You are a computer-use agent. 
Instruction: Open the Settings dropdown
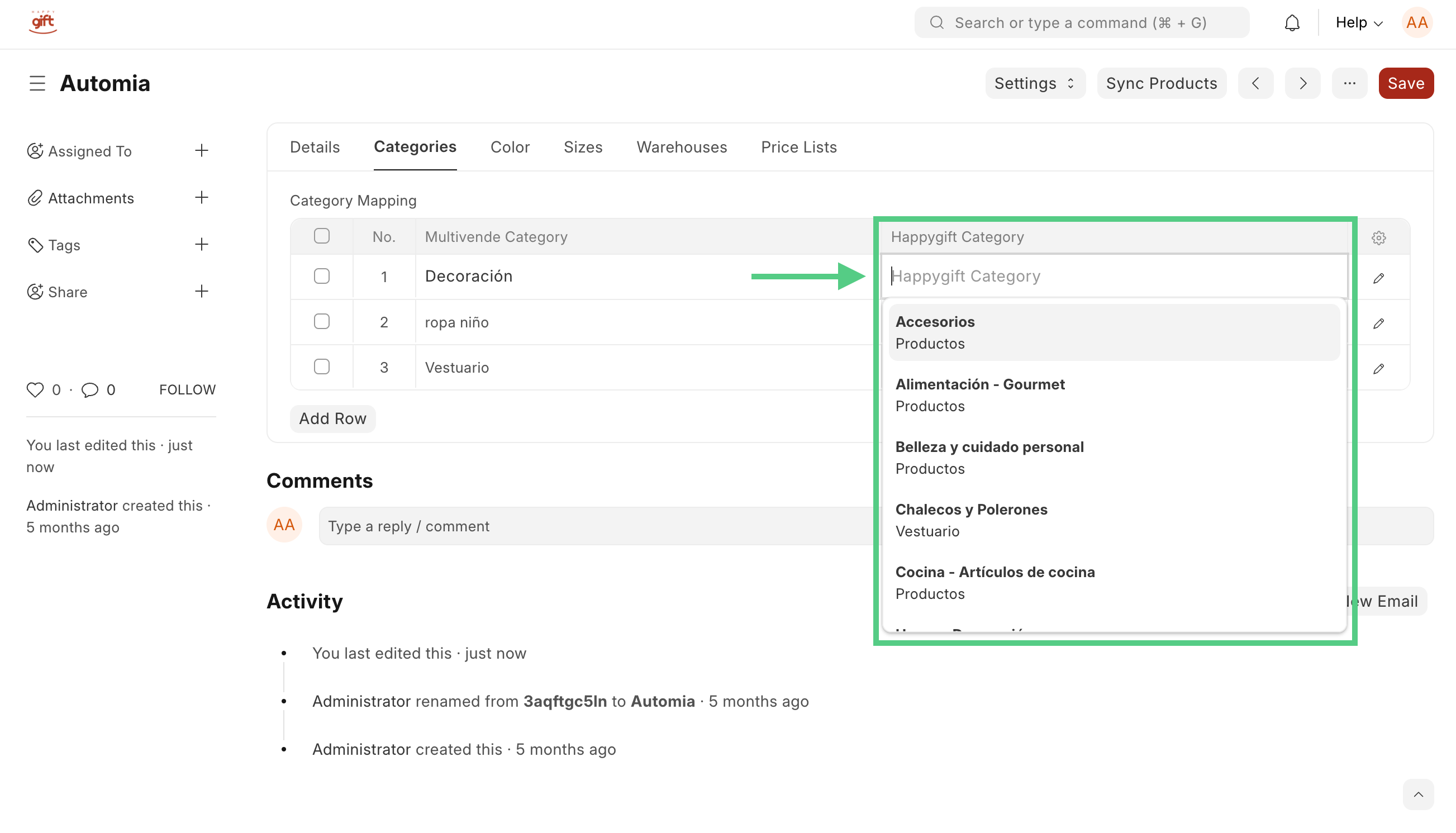coord(1035,84)
